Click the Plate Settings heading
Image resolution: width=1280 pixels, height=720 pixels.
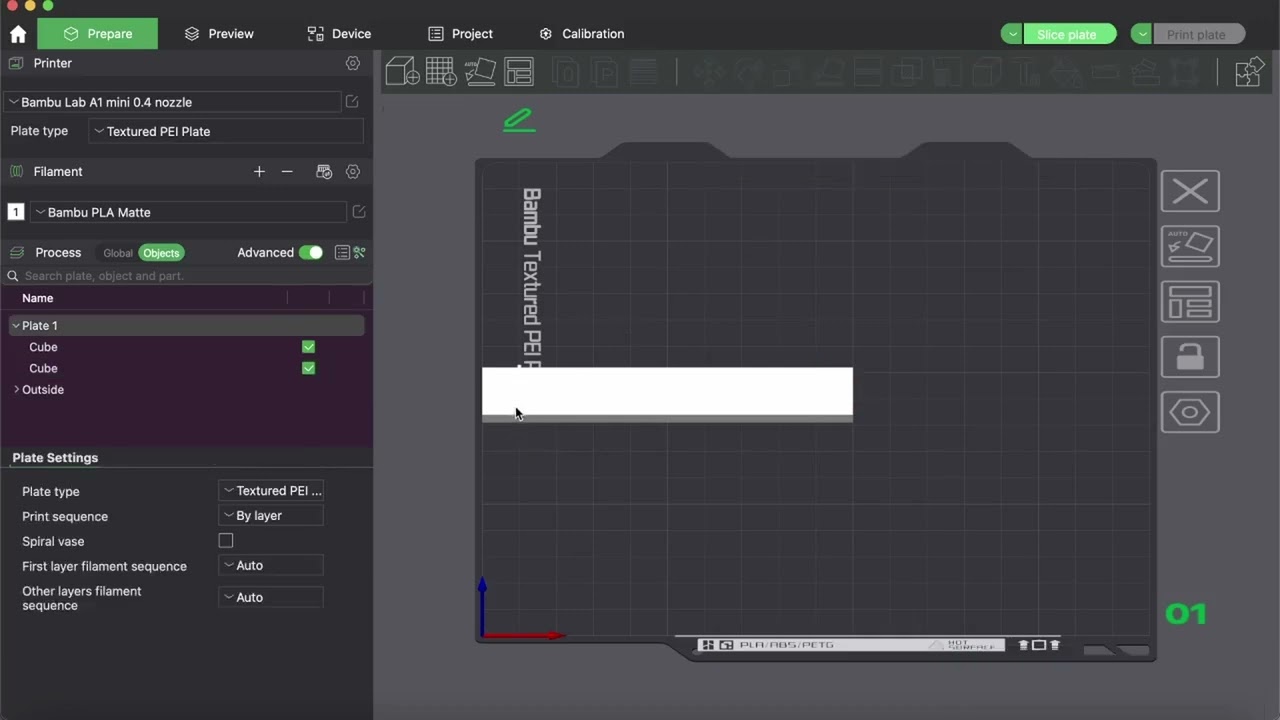[55, 458]
